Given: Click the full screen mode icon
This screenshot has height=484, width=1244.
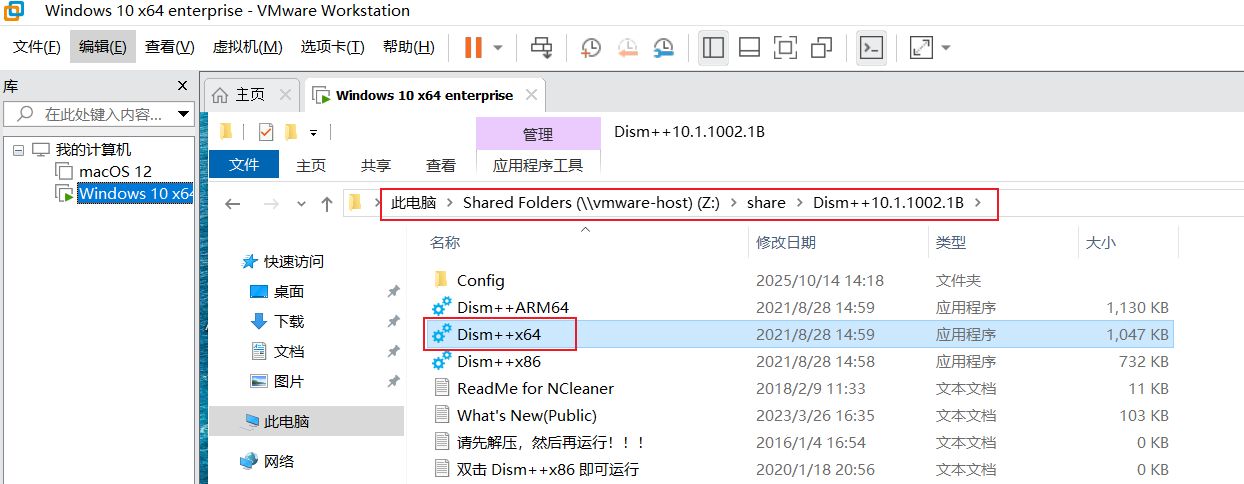Looking at the screenshot, I should tap(786, 47).
